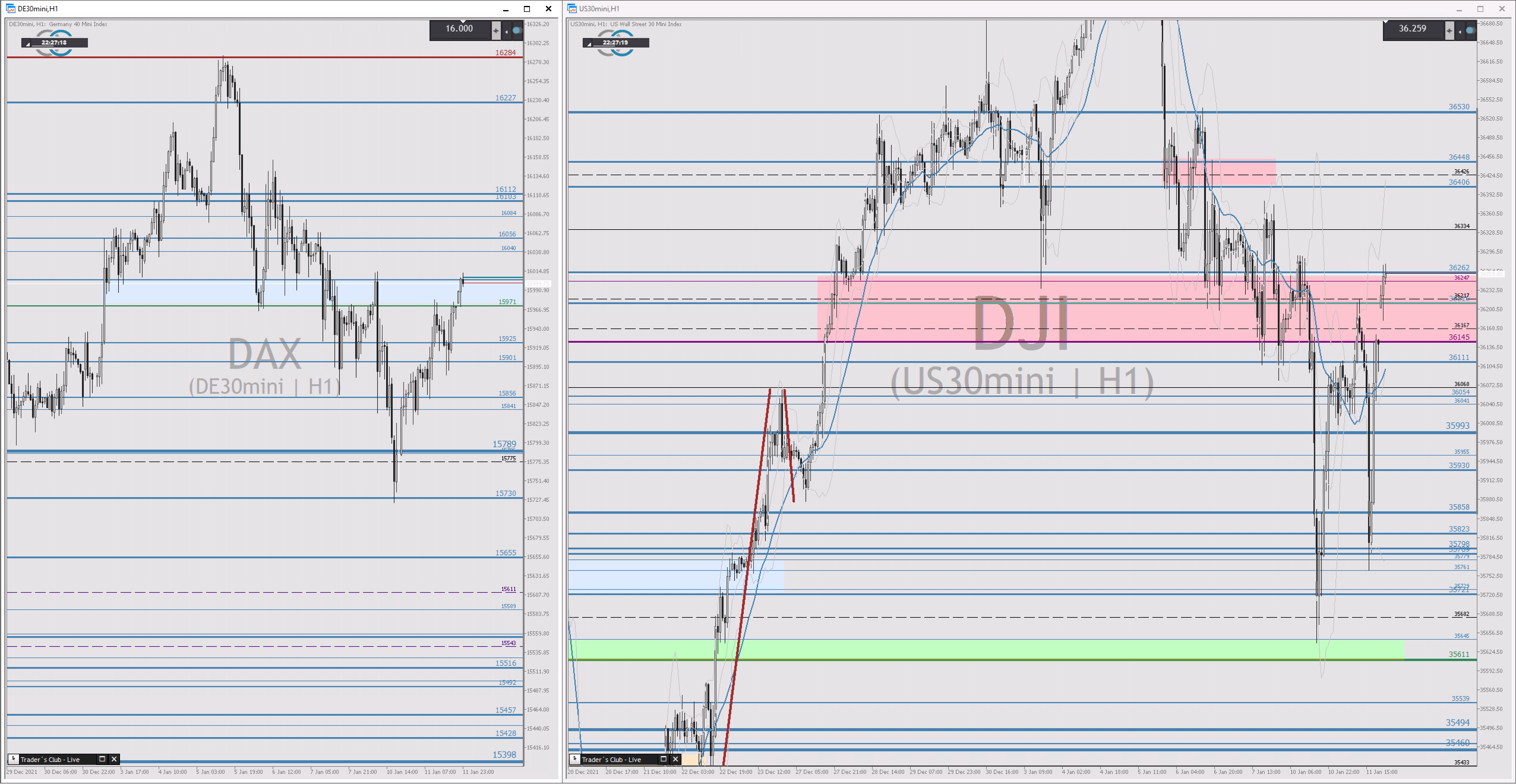Screen dimensions: 1516x784
Task: Click Trader's Club - Live icon in DJI chart
Action: 575,759
